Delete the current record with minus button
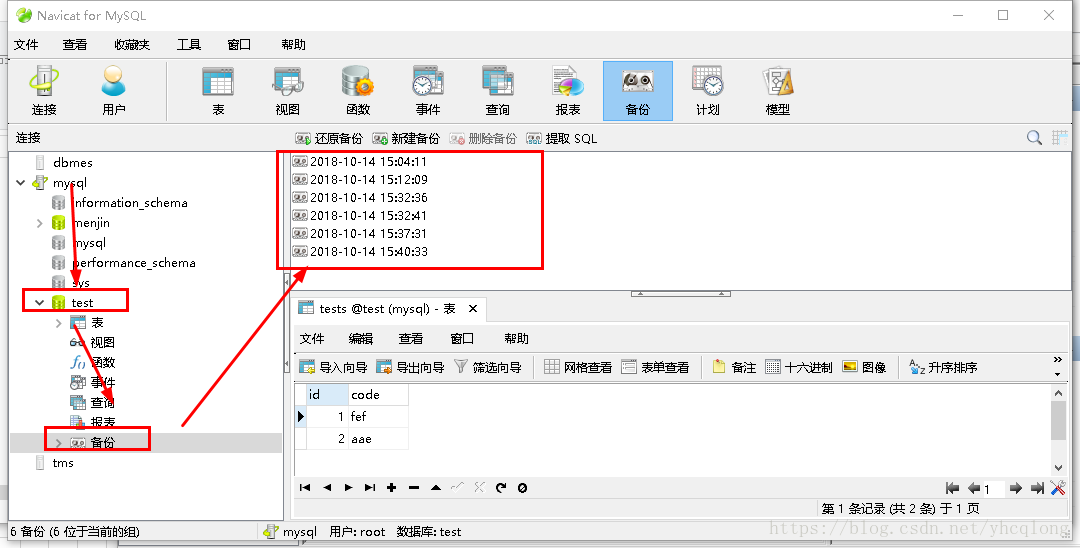1080x548 pixels. point(414,487)
